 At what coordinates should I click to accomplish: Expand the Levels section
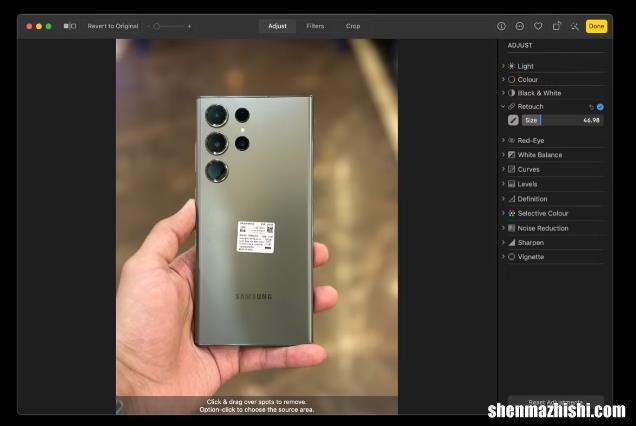[503, 184]
